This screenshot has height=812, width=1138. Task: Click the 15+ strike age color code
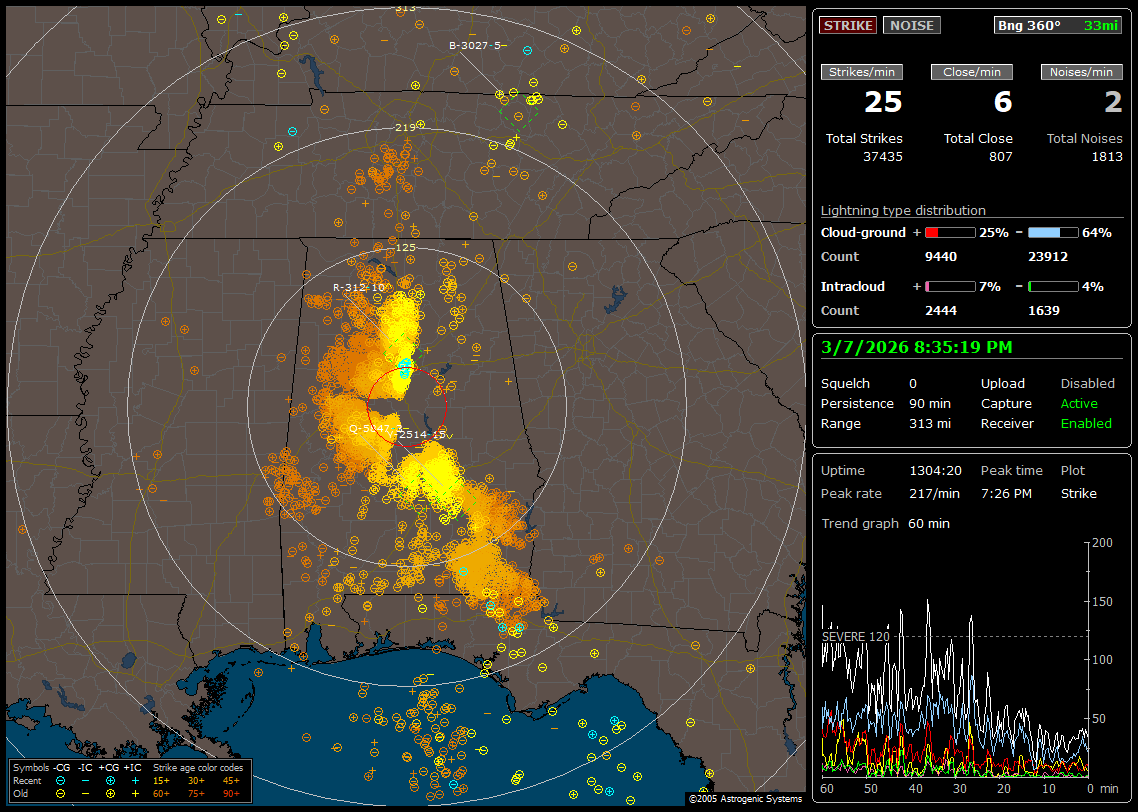(x=161, y=780)
